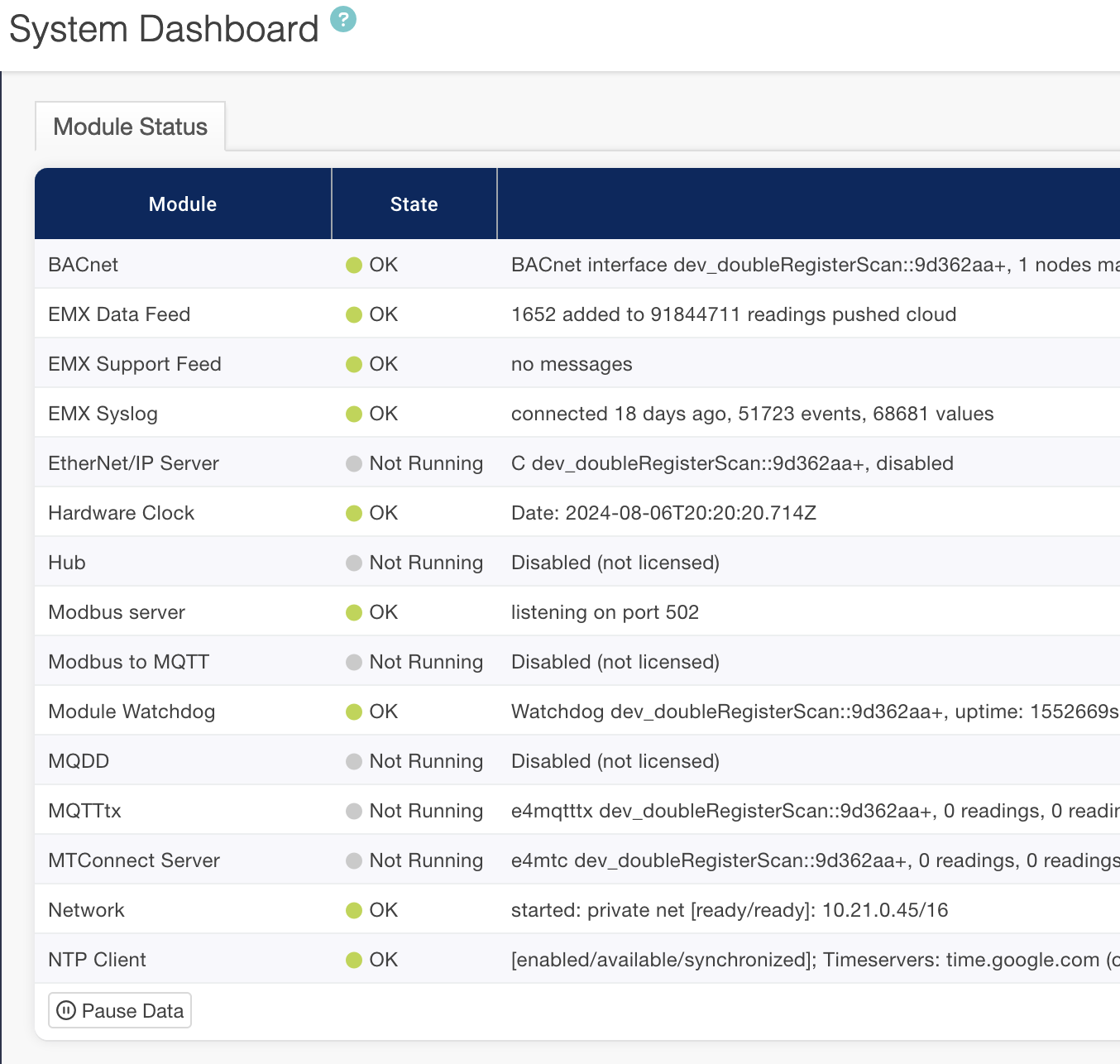The width and height of the screenshot is (1120, 1064).
Task: Click gray status dot for EtherNet/IP Server
Action: click(x=354, y=463)
